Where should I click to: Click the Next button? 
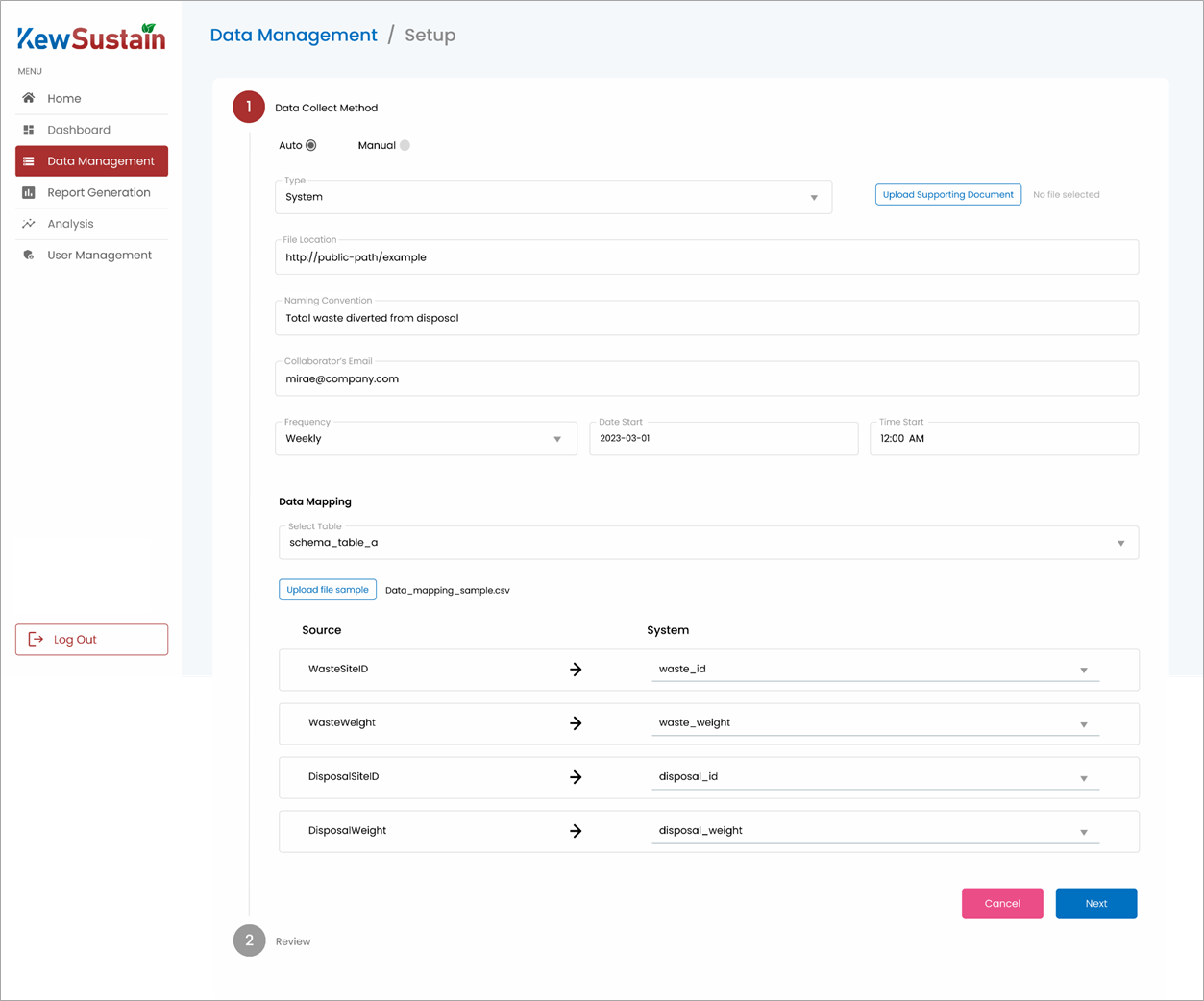pyautogui.click(x=1096, y=904)
